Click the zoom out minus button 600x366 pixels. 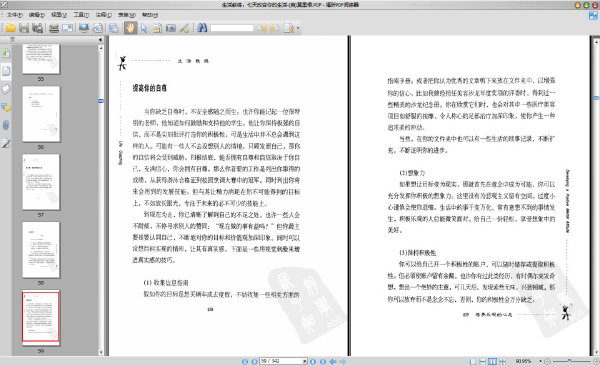click(x=547, y=361)
